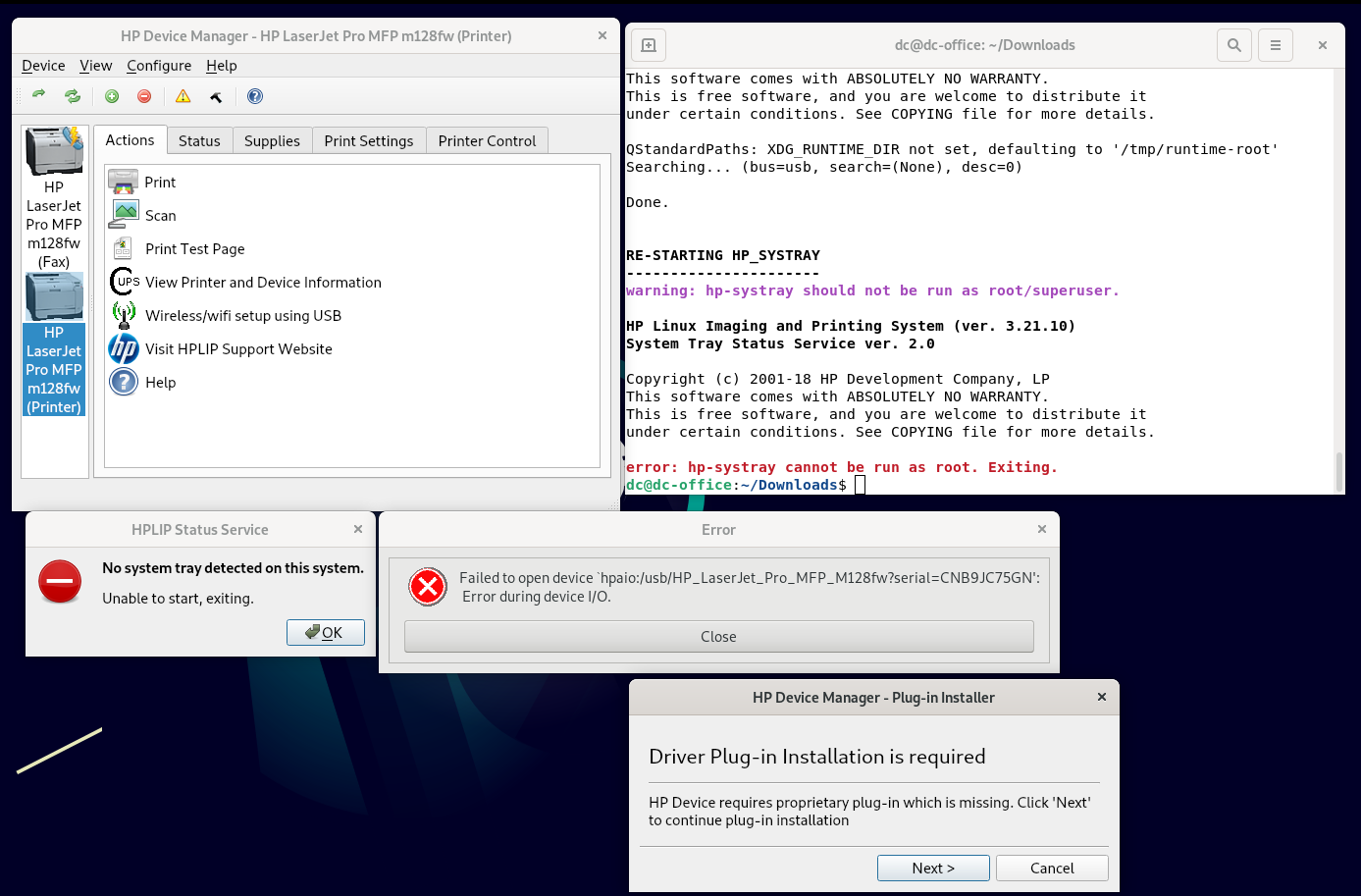
Task: Click Print Test Page label
Action: (195, 249)
